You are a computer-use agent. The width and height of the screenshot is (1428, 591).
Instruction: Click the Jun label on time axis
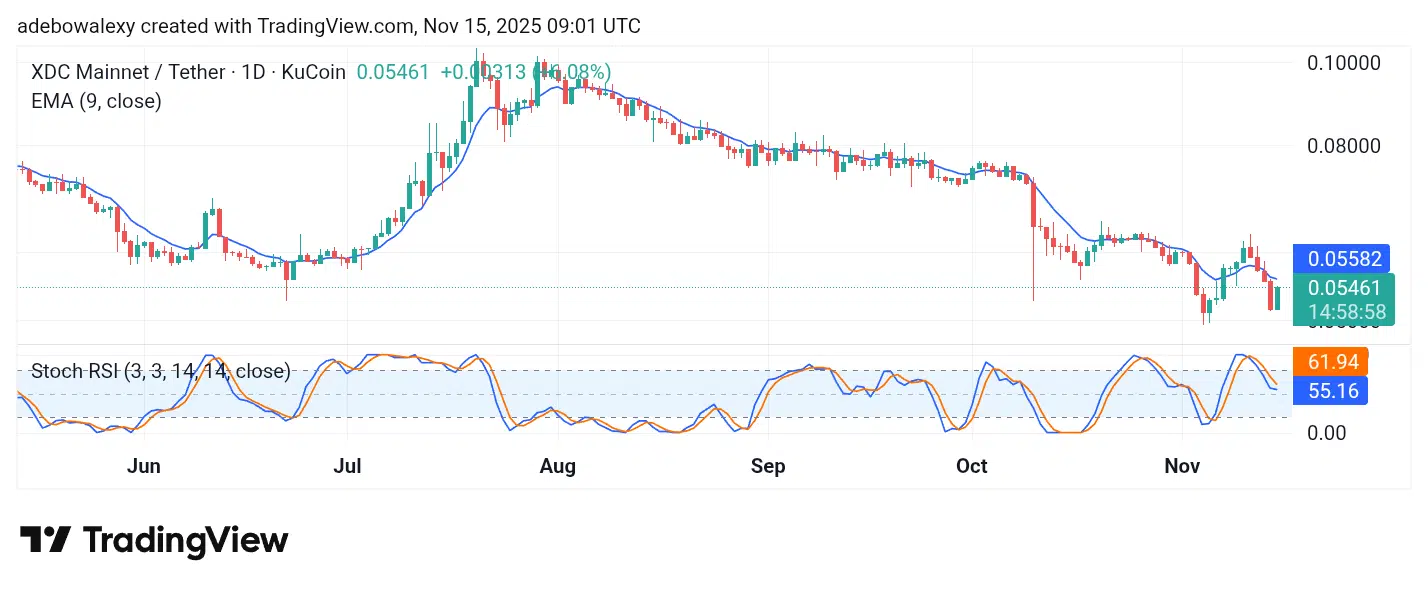tap(144, 467)
